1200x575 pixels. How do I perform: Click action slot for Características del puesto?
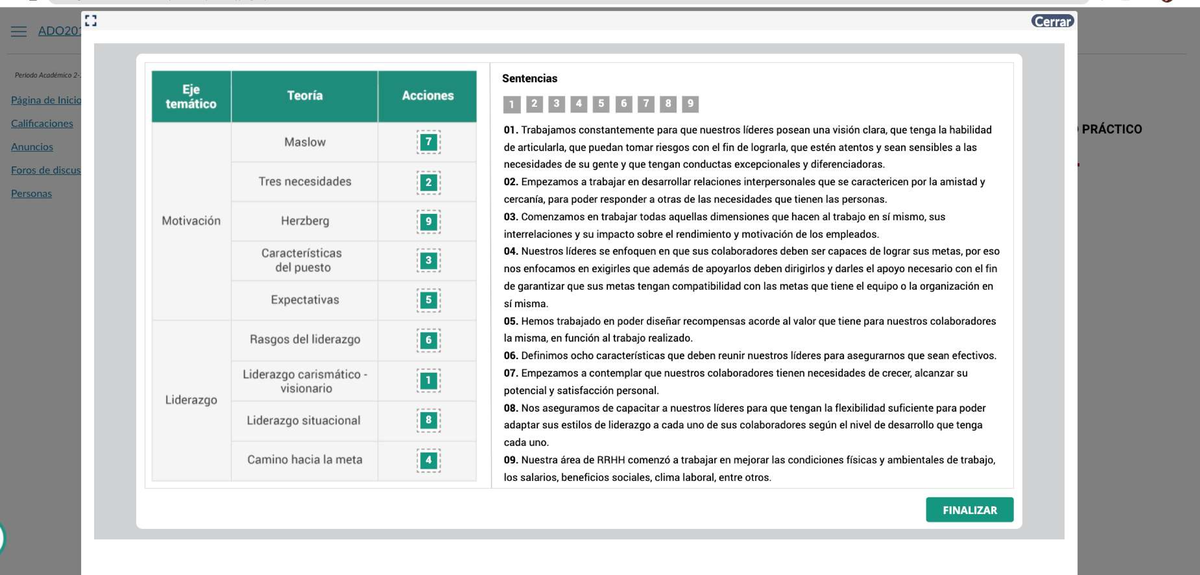point(428,260)
